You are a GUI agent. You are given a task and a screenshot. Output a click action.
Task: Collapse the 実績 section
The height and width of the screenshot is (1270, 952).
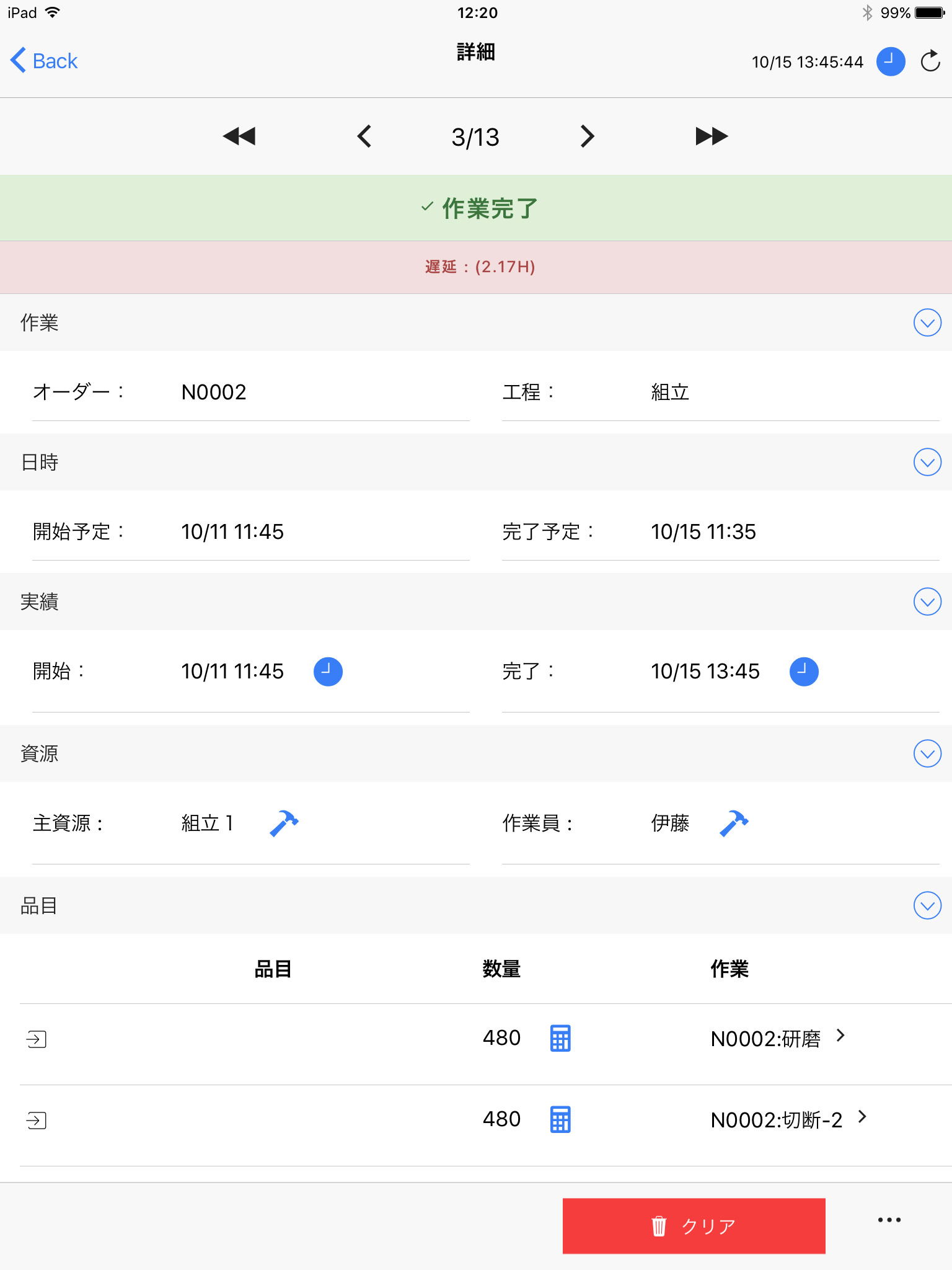927,602
